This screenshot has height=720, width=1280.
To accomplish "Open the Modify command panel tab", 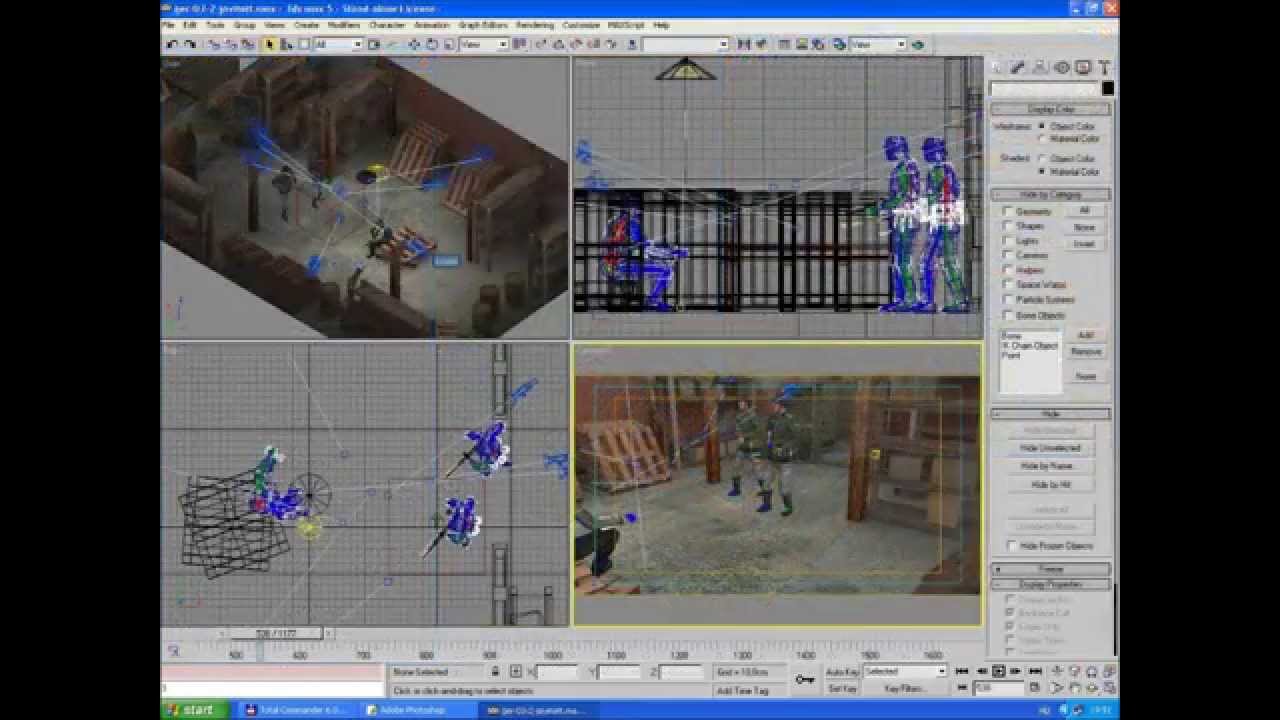I will (1018, 68).
